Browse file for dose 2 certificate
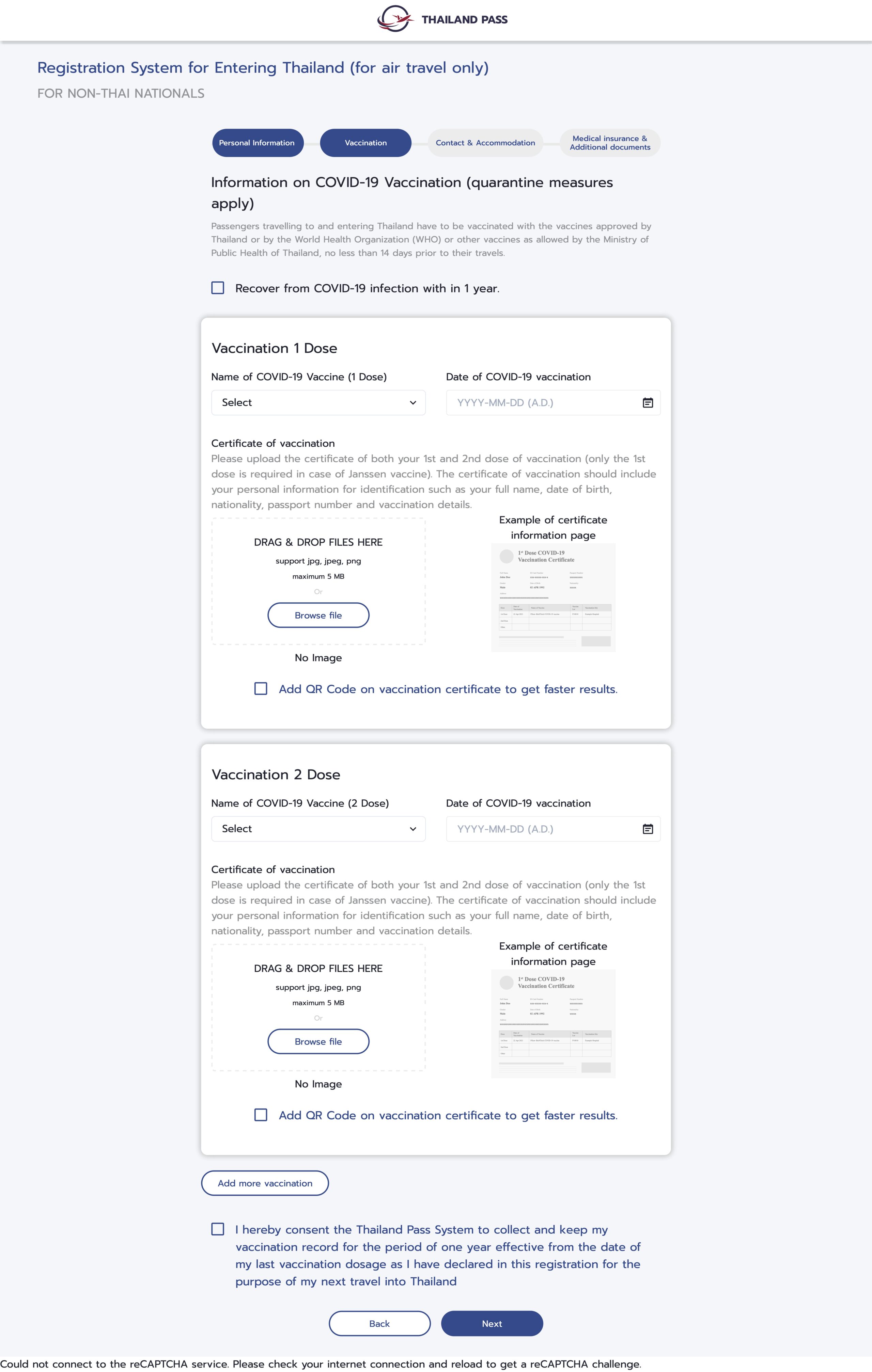Image resolution: width=872 pixels, height=1372 pixels. coord(318,1041)
